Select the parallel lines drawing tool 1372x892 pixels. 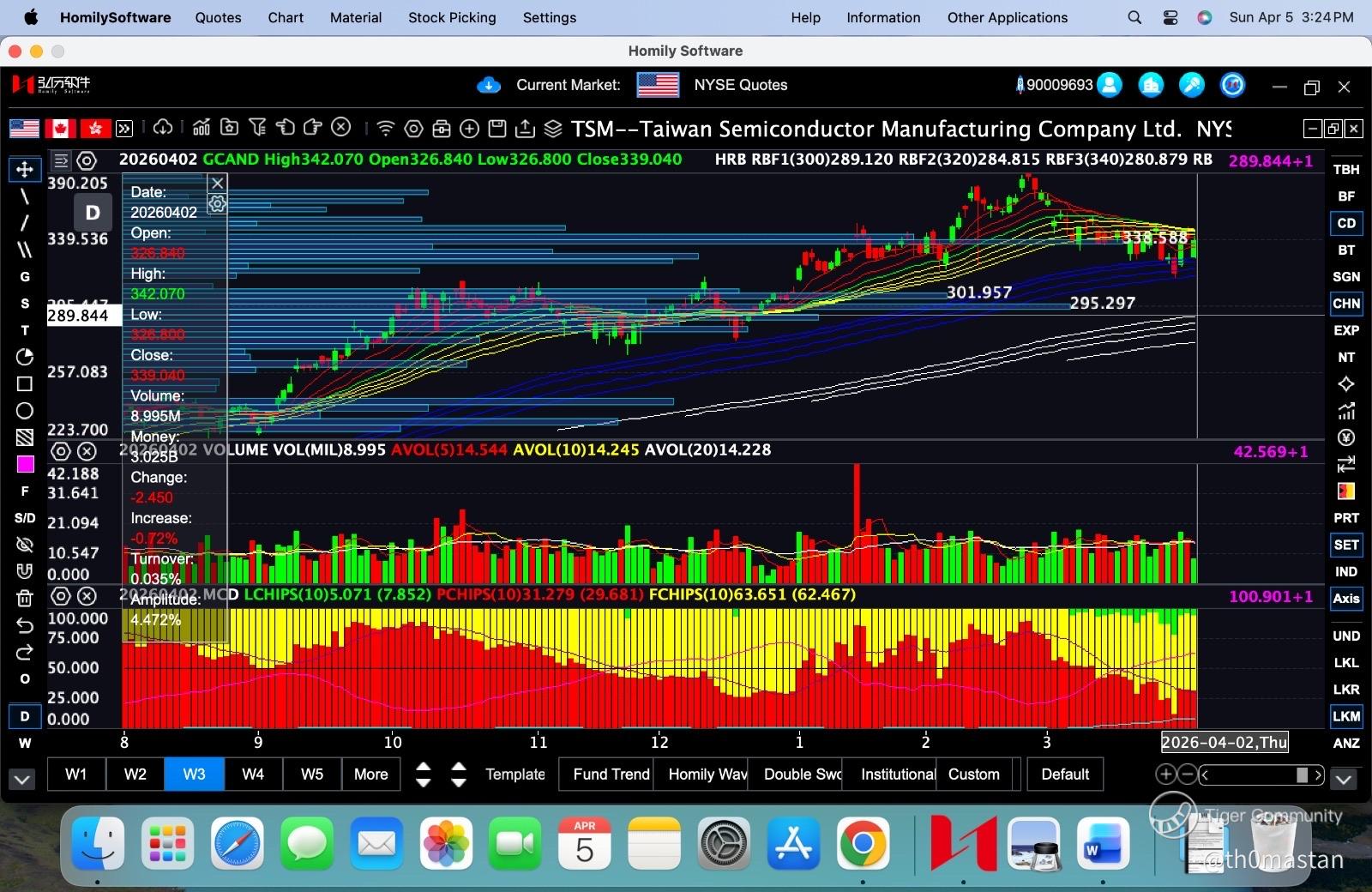coord(25,250)
